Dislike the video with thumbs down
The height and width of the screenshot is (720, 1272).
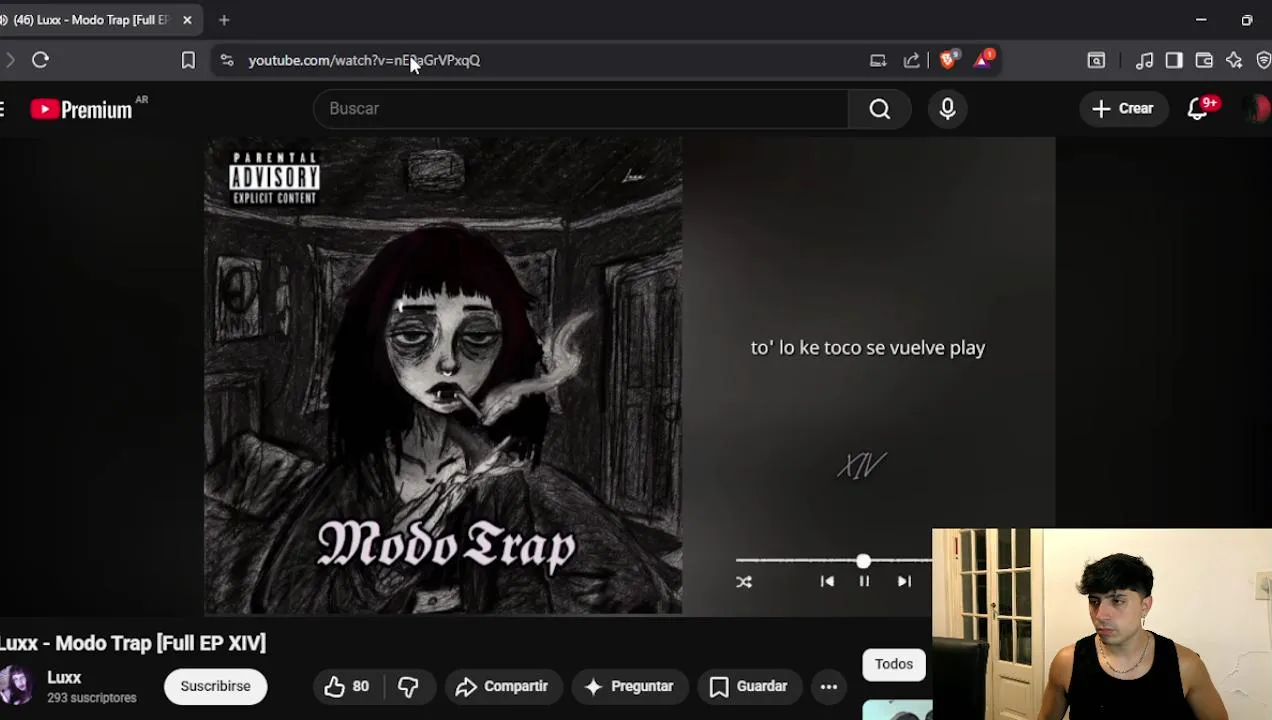(408, 686)
